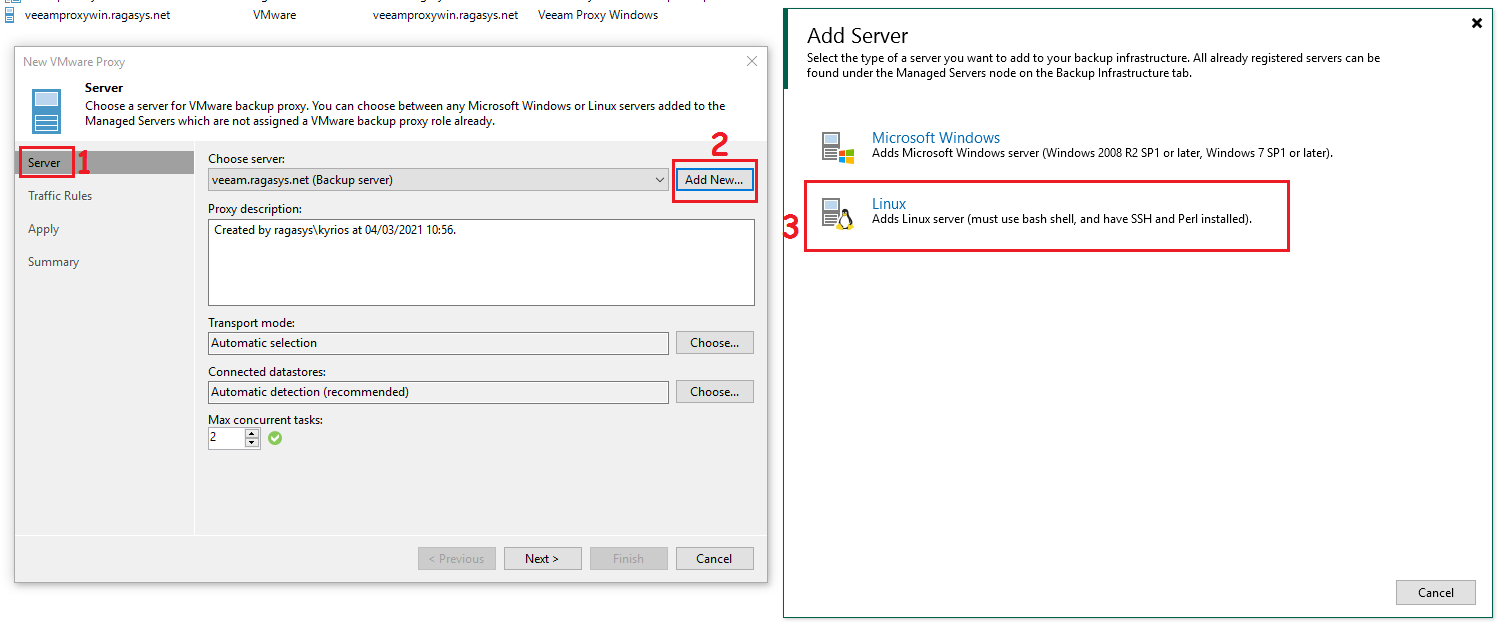The height and width of the screenshot is (636, 1507).
Task: Open the Summary wizard step
Action: pyautogui.click(x=54, y=262)
